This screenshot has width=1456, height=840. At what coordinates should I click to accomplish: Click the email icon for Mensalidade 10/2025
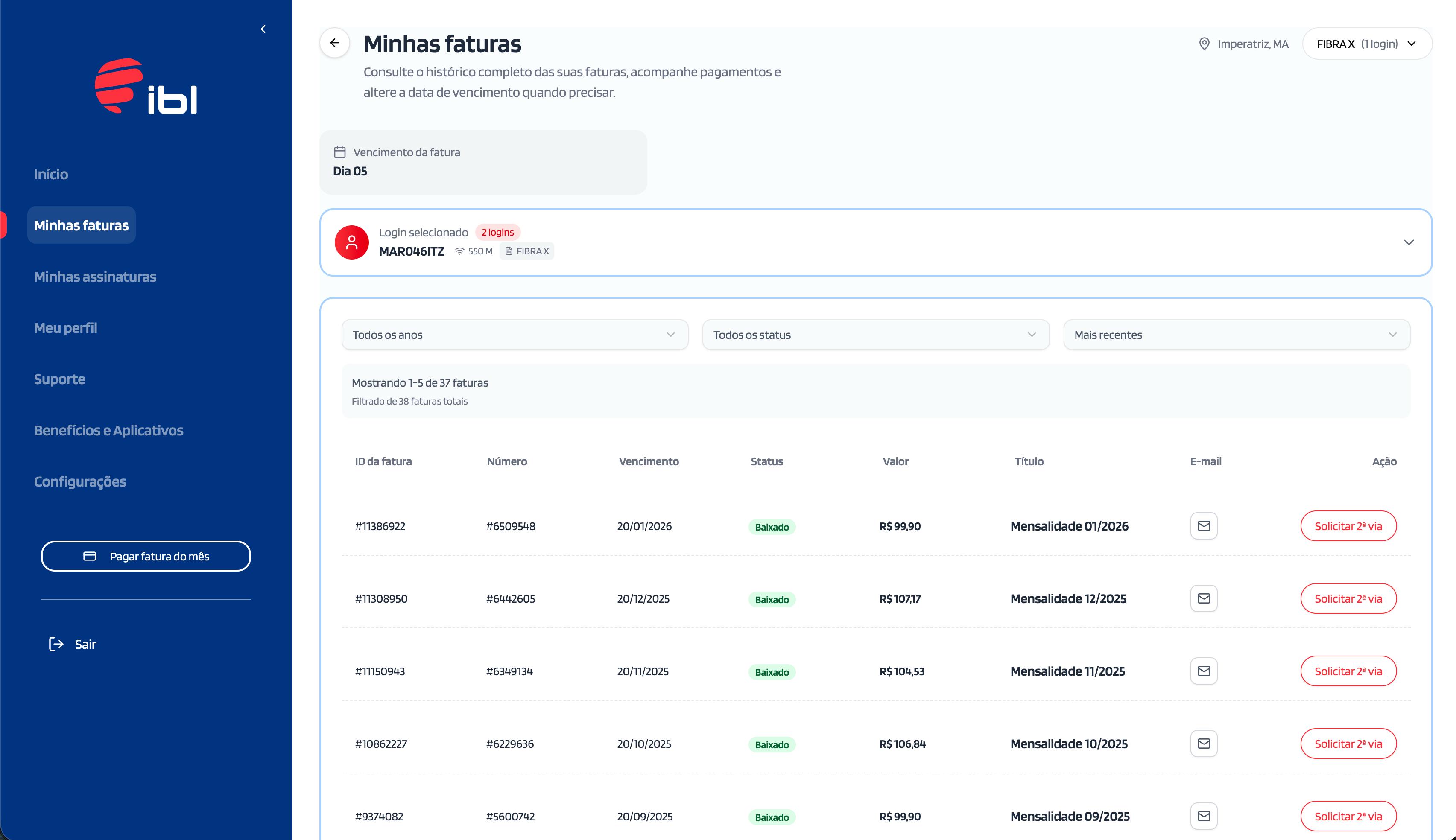tap(1203, 744)
